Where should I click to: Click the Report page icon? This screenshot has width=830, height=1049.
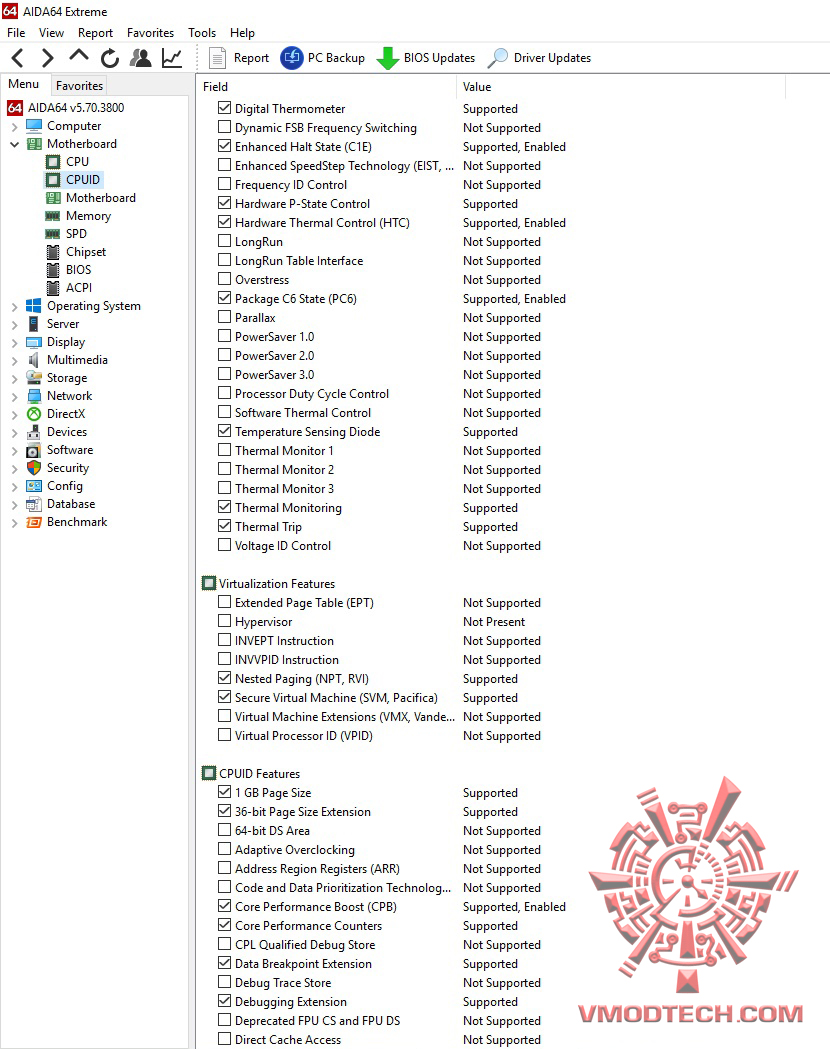point(217,58)
